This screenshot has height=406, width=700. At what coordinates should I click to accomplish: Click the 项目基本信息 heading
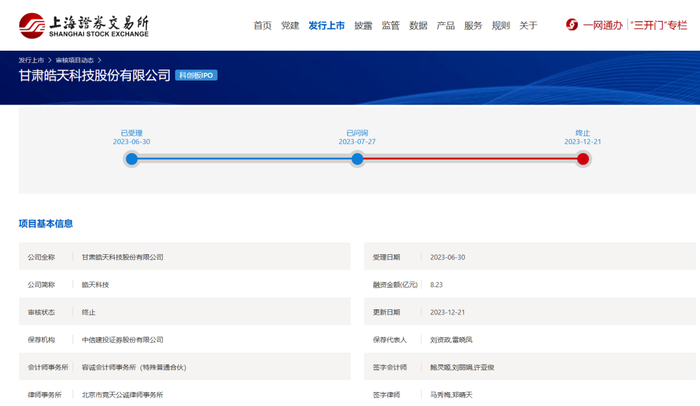[46, 223]
